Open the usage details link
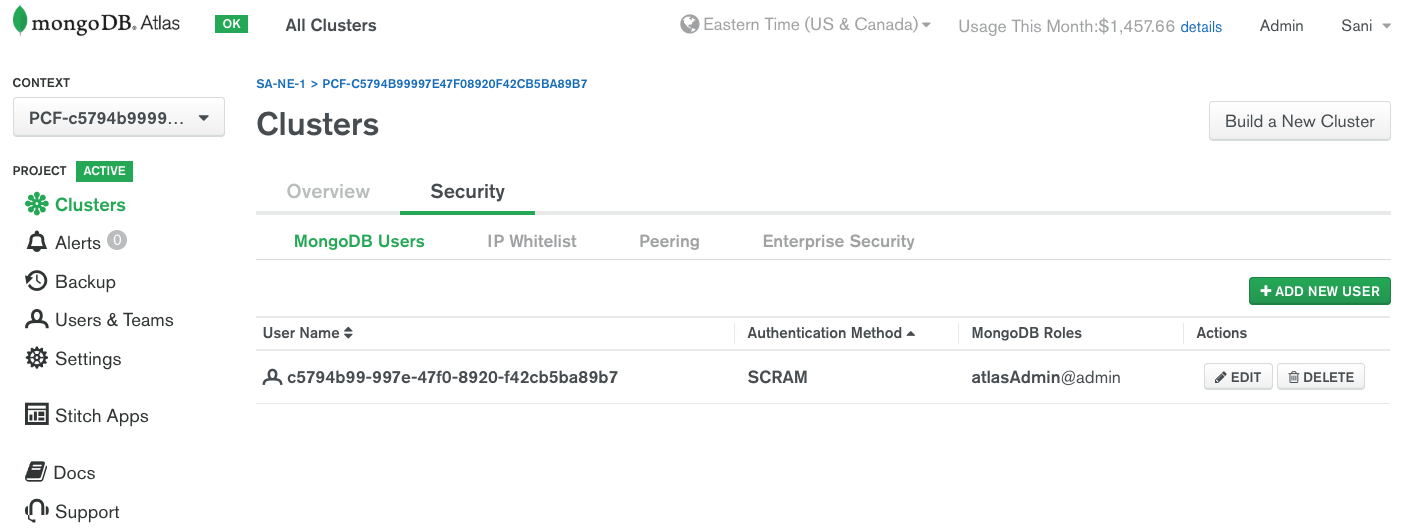Image resolution: width=1414 pixels, height=532 pixels. pos(1201,27)
